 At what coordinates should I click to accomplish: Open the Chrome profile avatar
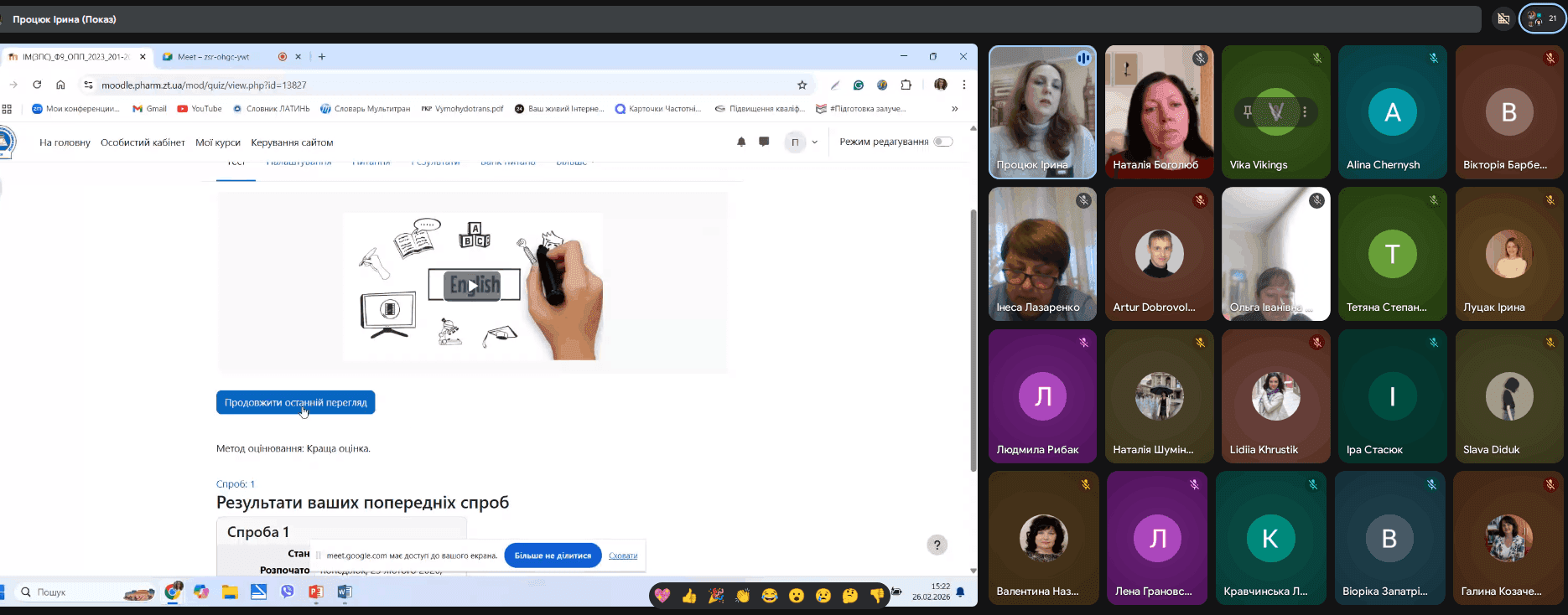click(x=941, y=85)
